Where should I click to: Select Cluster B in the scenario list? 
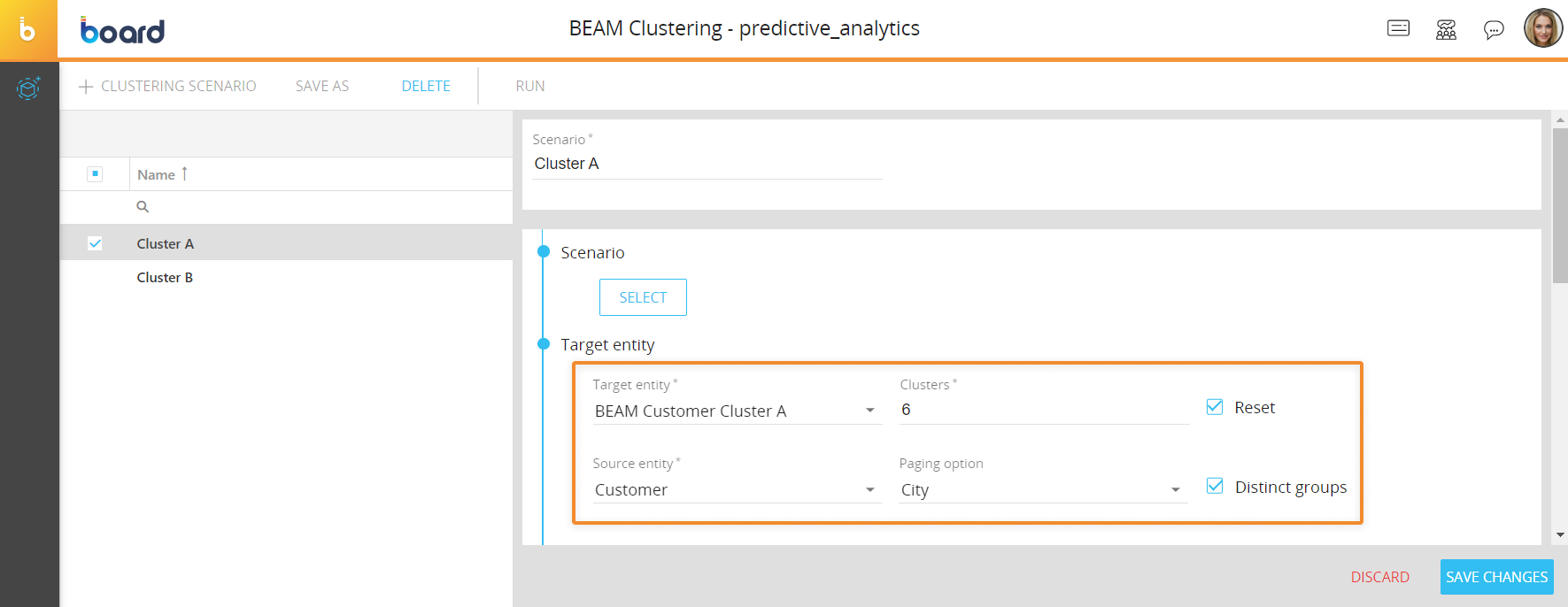click(165, 278)
